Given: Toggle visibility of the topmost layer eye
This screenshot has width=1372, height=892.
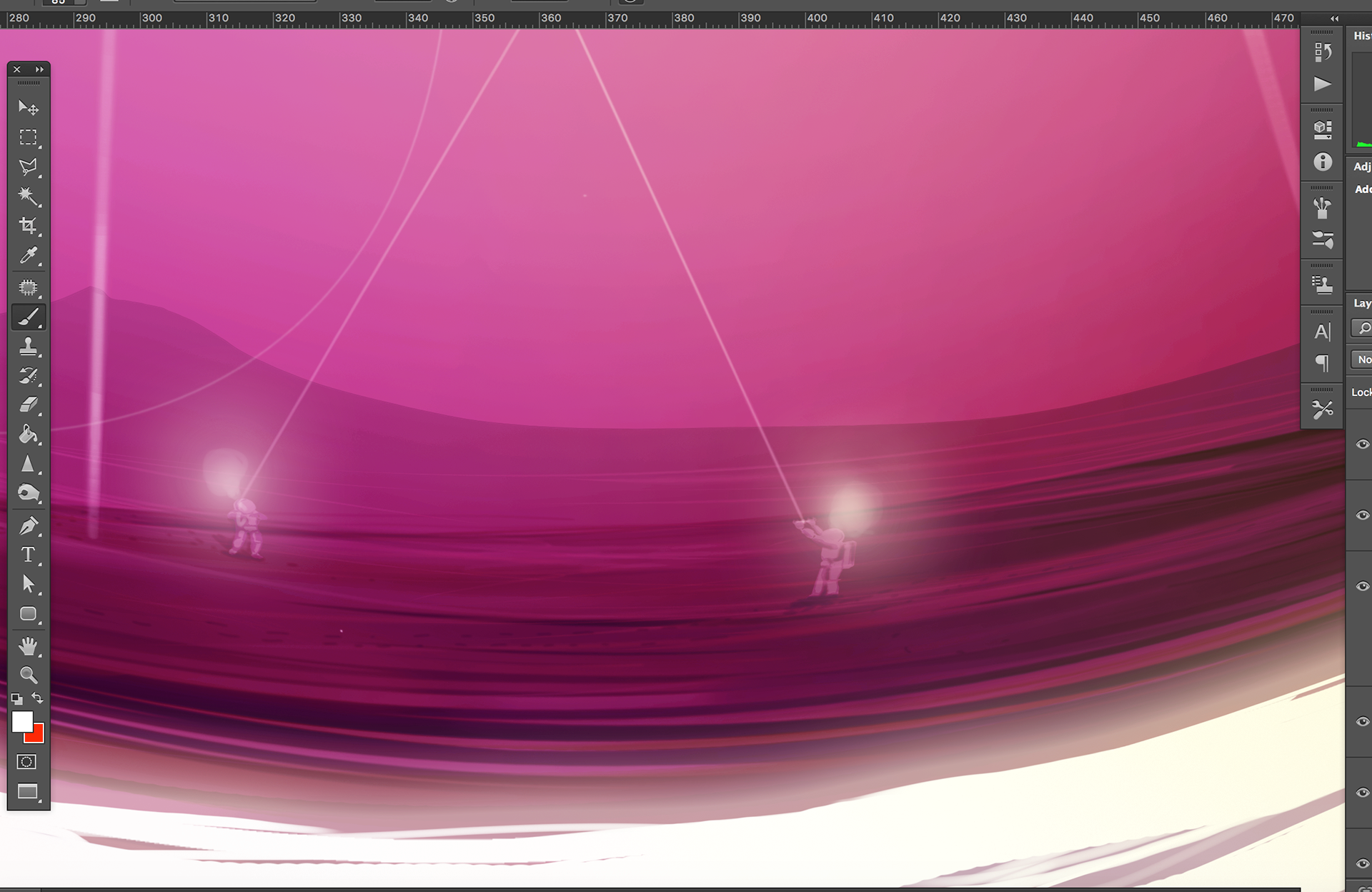Looking at the screenshot, I should click(1362, 444).
